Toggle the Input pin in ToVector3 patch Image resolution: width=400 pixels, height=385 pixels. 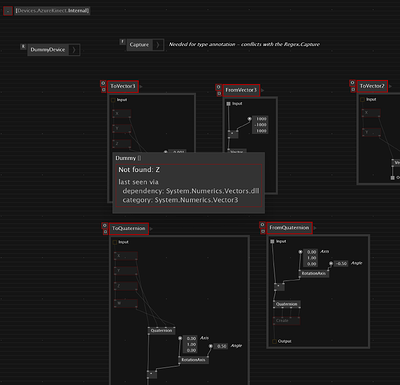(113, 100)
